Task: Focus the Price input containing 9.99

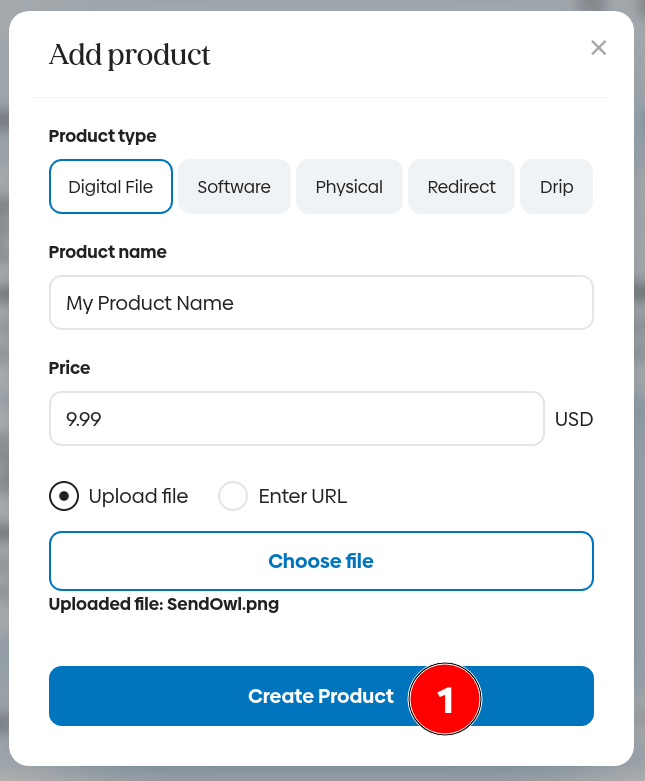Action: [x=296, y=418]
